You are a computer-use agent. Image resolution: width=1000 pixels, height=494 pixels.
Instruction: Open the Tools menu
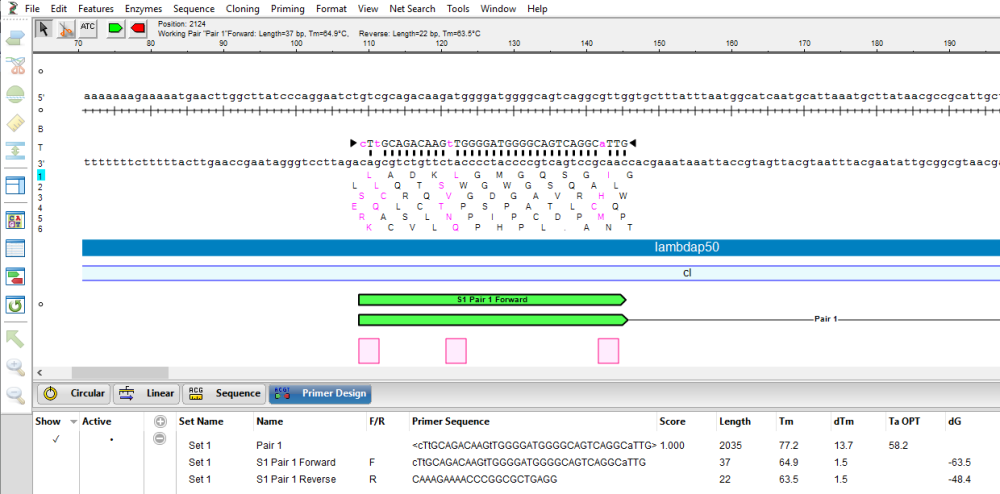click(459, 9)
